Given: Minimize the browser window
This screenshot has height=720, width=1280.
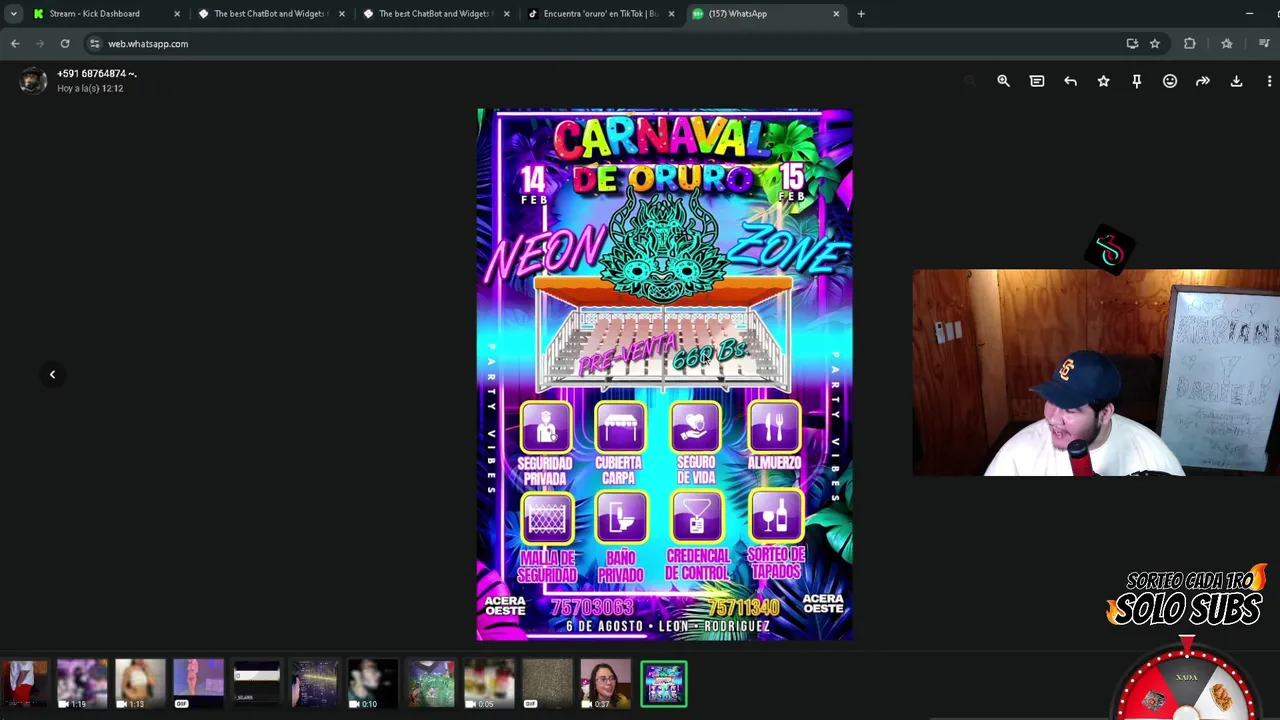Looking at the screenshot, I should point(1249,13).
